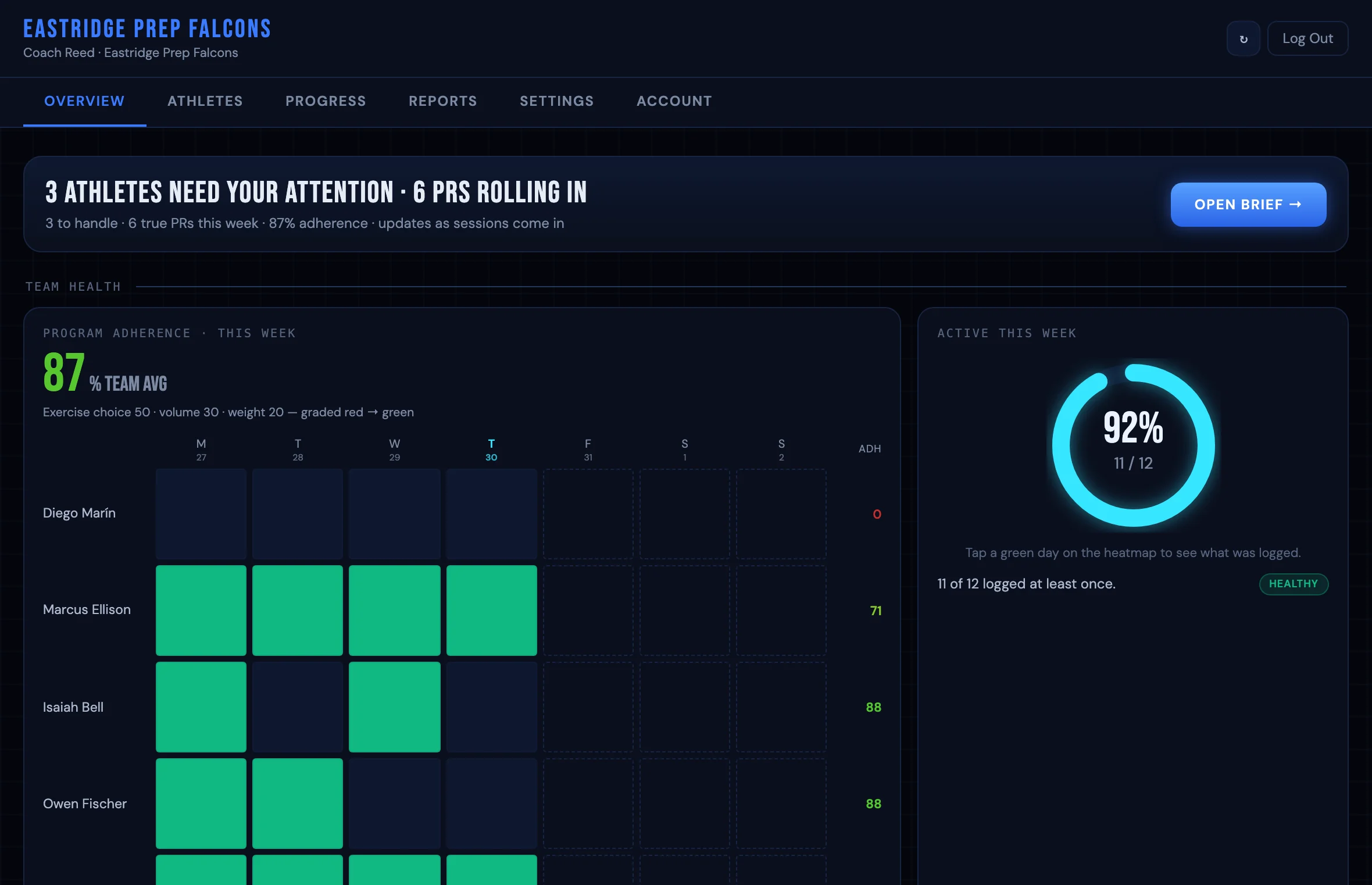
Task: Open the Athletes tab
Action: pos(205,101)
